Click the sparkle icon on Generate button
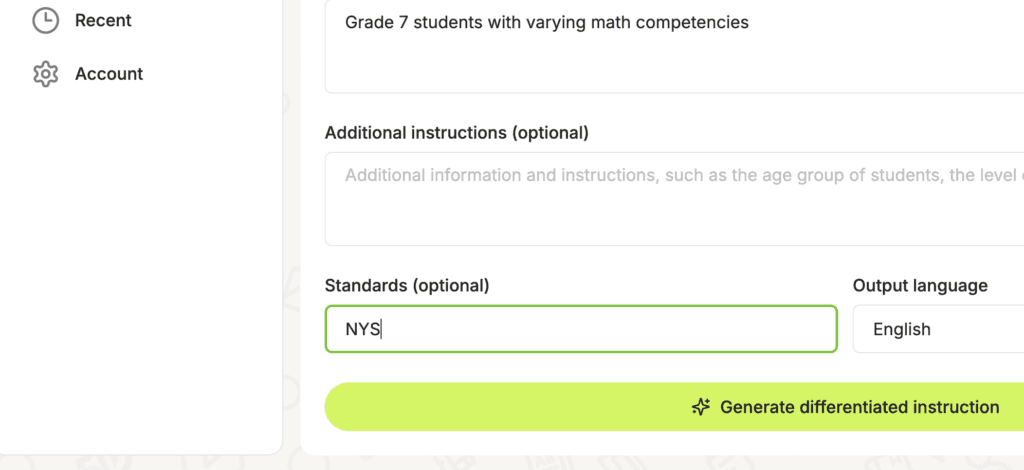Screen dimensions: 1024x470 point(701,407)
